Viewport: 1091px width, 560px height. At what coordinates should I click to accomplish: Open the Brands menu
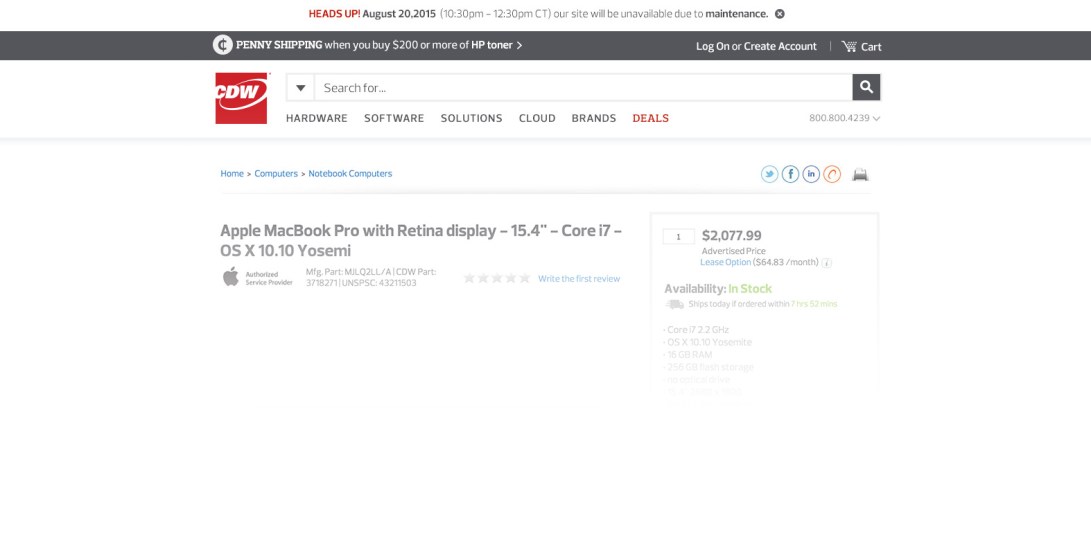594,118
